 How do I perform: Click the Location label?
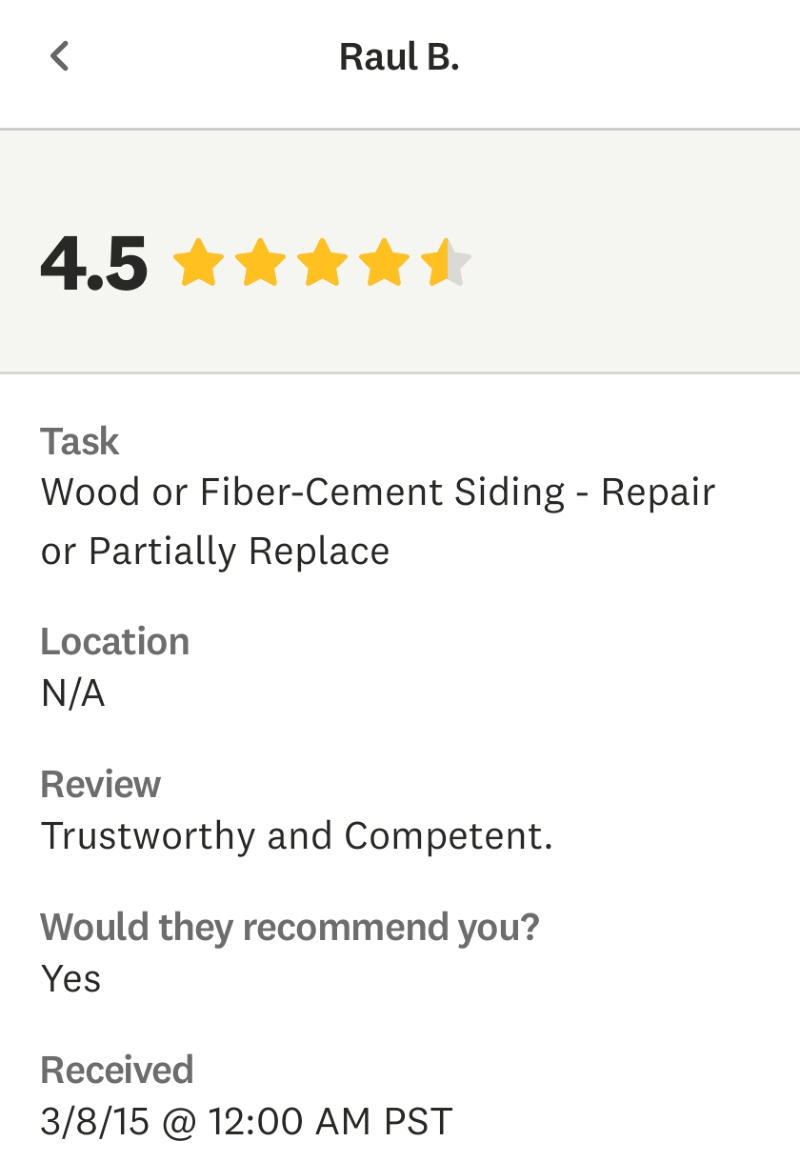pyautogui.click(x=114, y=641)
